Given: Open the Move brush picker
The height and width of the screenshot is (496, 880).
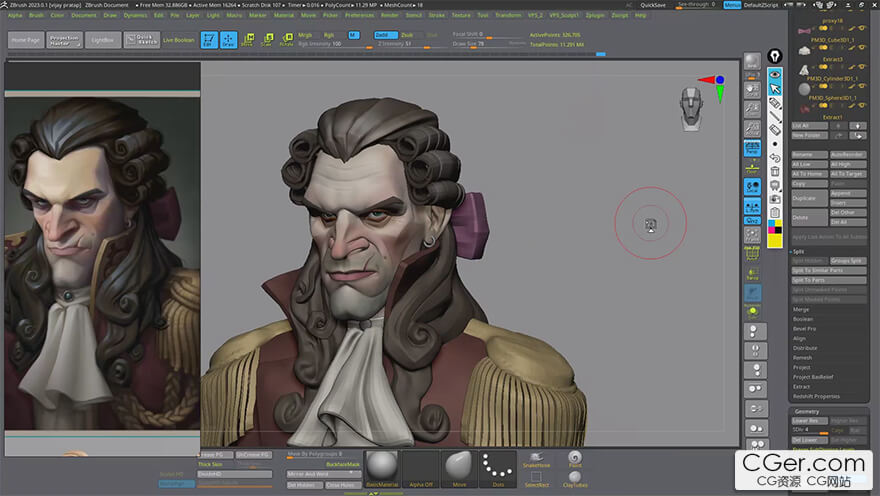Looking at the screenshot, I should point(459,469).
